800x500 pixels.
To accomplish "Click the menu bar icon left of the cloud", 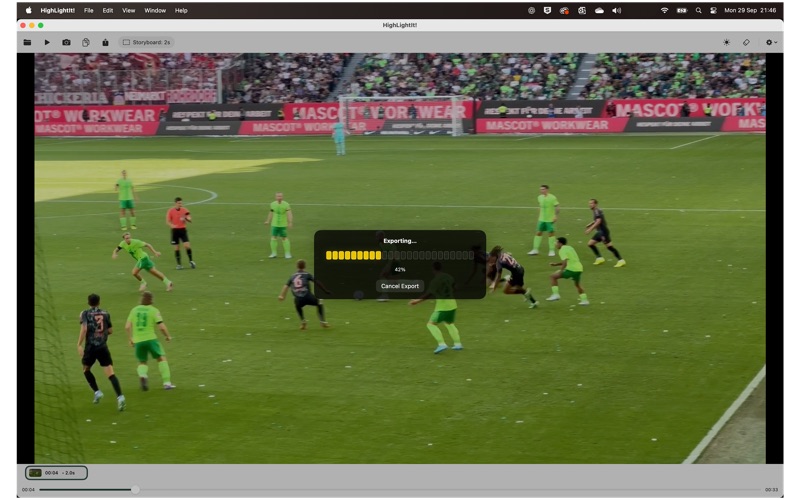I will (x=582, y=10).
